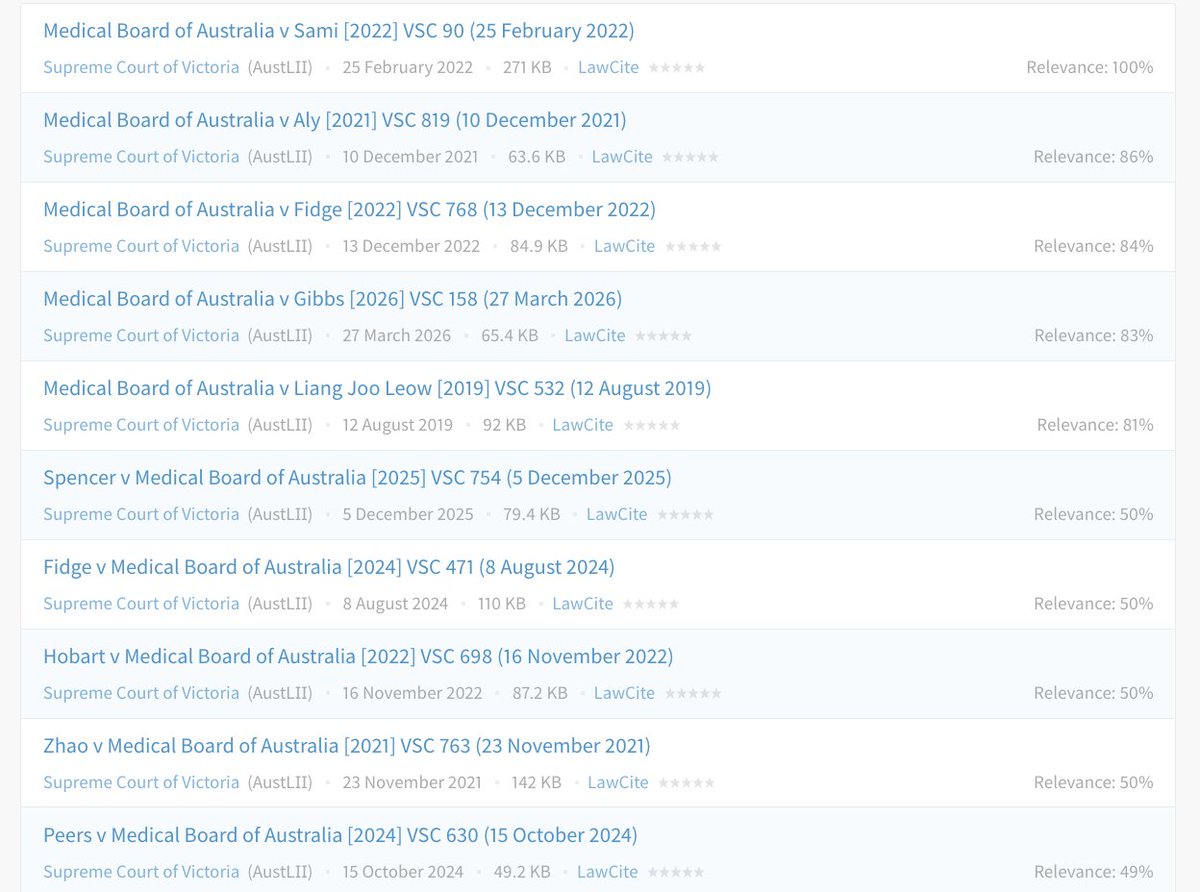Click star rating beside LawCite in Sami row
Viewport: 1200px width, 892px height.
(677, 68)
